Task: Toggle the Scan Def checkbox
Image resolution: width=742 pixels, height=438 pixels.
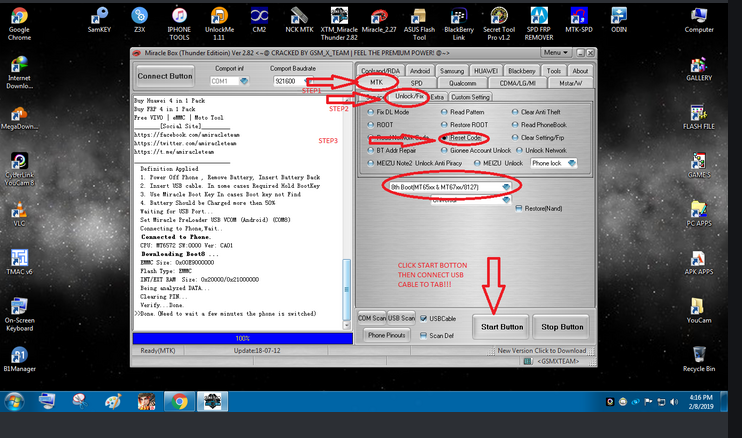Action: point(424,335)
